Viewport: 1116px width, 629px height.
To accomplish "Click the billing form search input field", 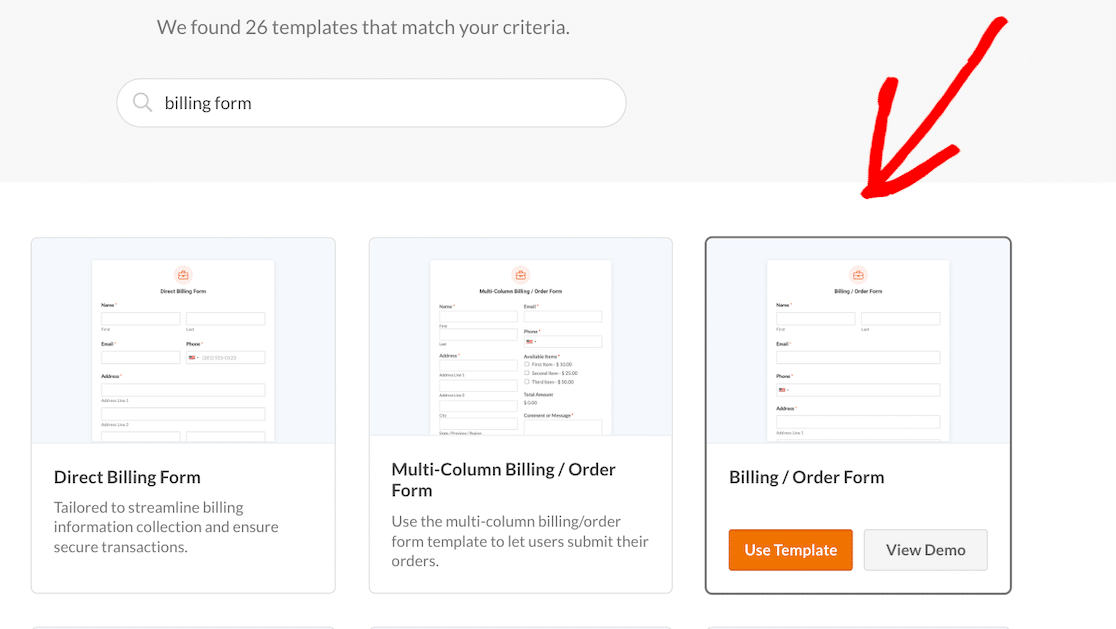I will click(370, 102).
